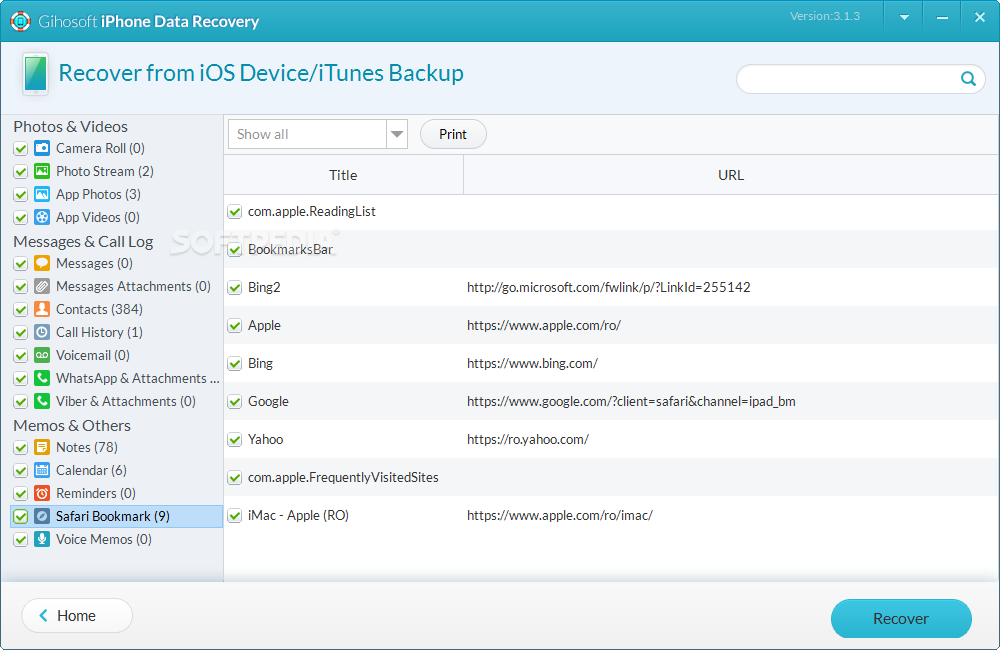Click the iPhone device icon in header

tap(36, 74)
